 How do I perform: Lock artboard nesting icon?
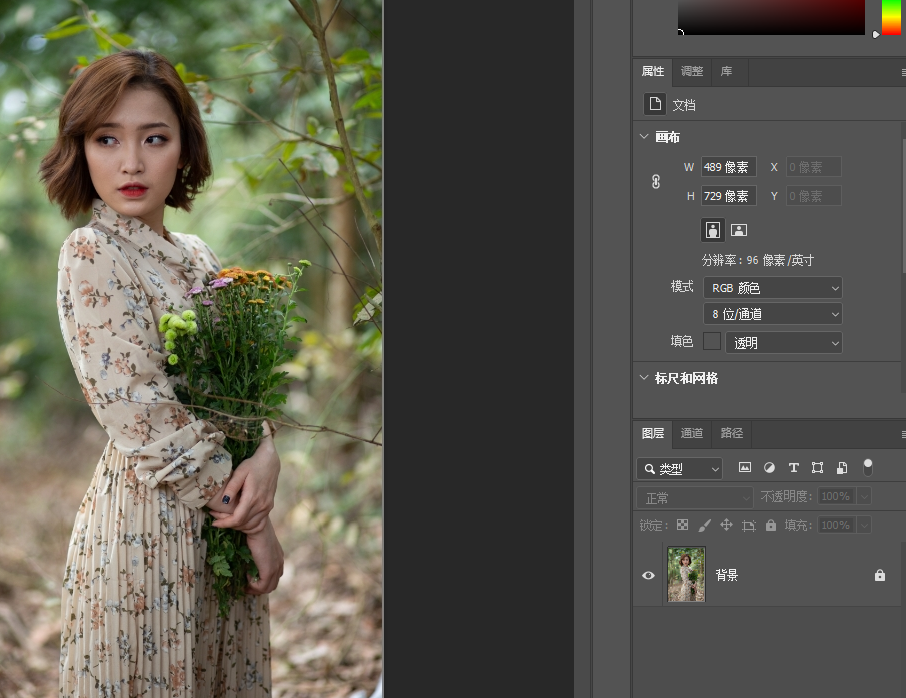(x=749, y=525)
